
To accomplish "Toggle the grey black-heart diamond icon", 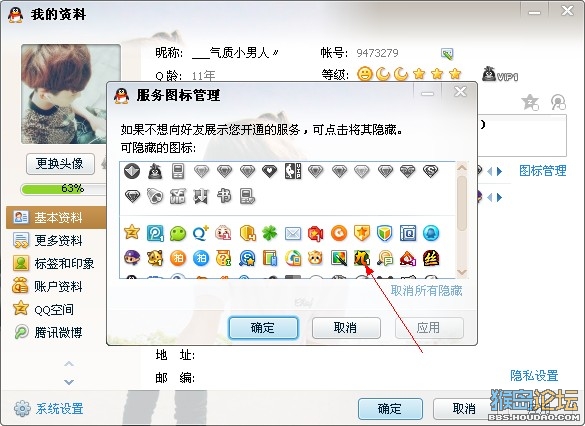I will click(x=269, y=171).
